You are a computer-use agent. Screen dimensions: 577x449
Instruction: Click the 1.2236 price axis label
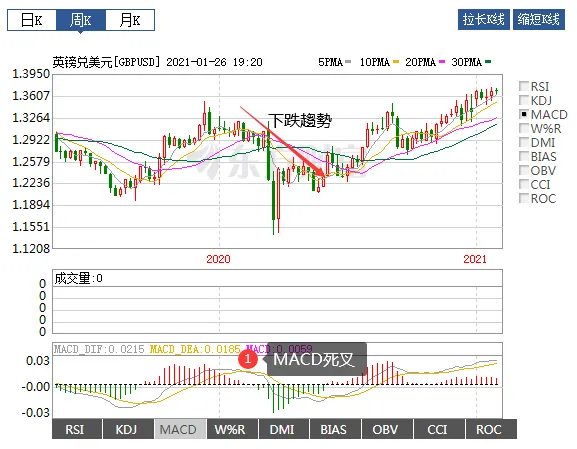tap(31, 183)
